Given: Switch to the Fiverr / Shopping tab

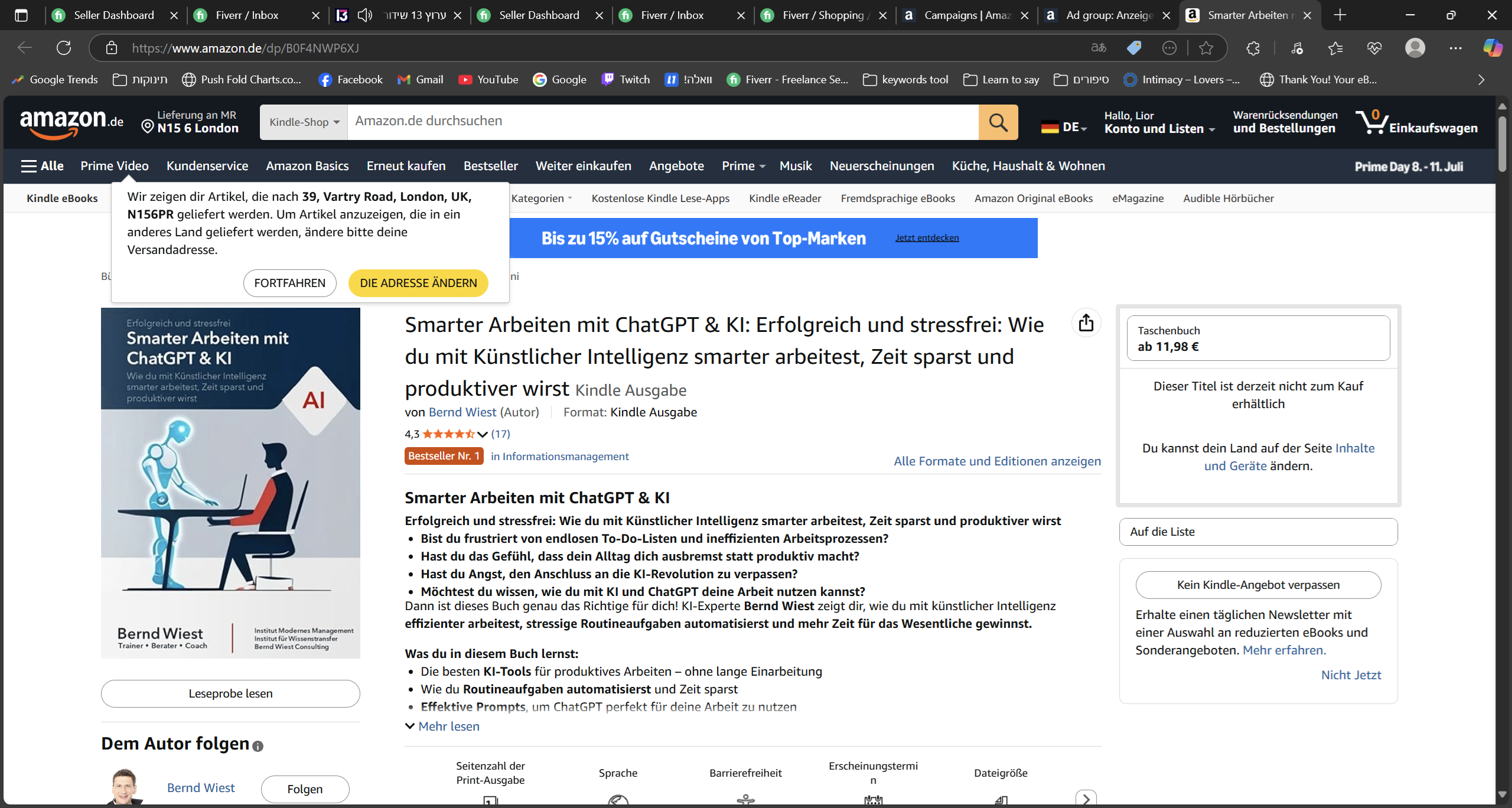Looking at the screenshot, I should (825, 15).
